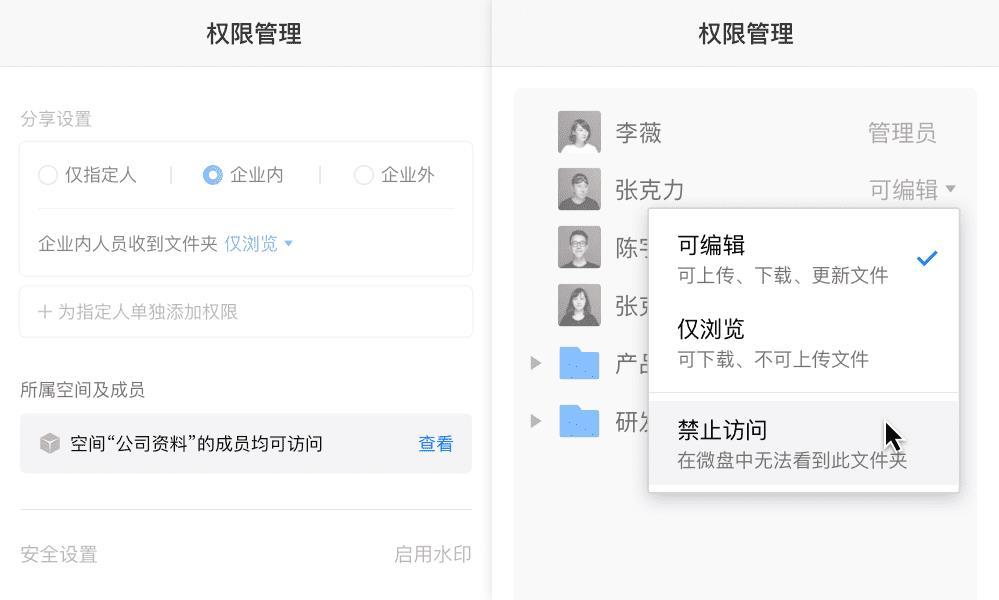Viewport: 999px width, 600px height.
Task: Click the 产 folder icon
Action: [579, 363]
